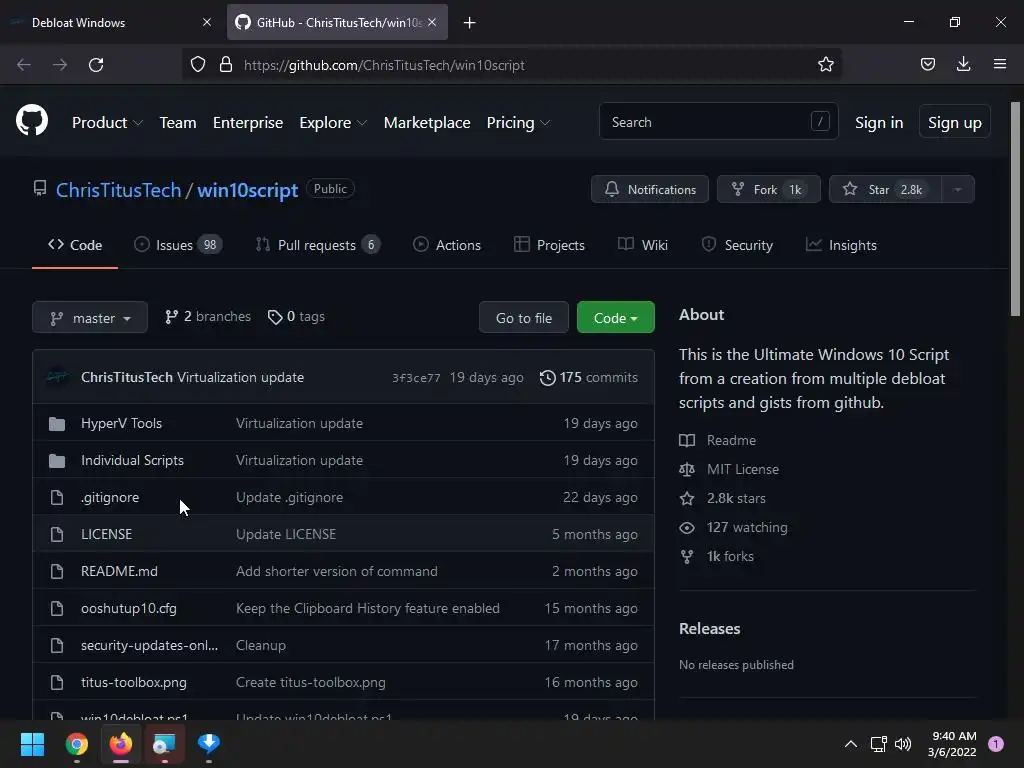Screen dimensions: 1024x768
Task: Open the Product menu
Action: pyautogui.click(x=107, y=123)
